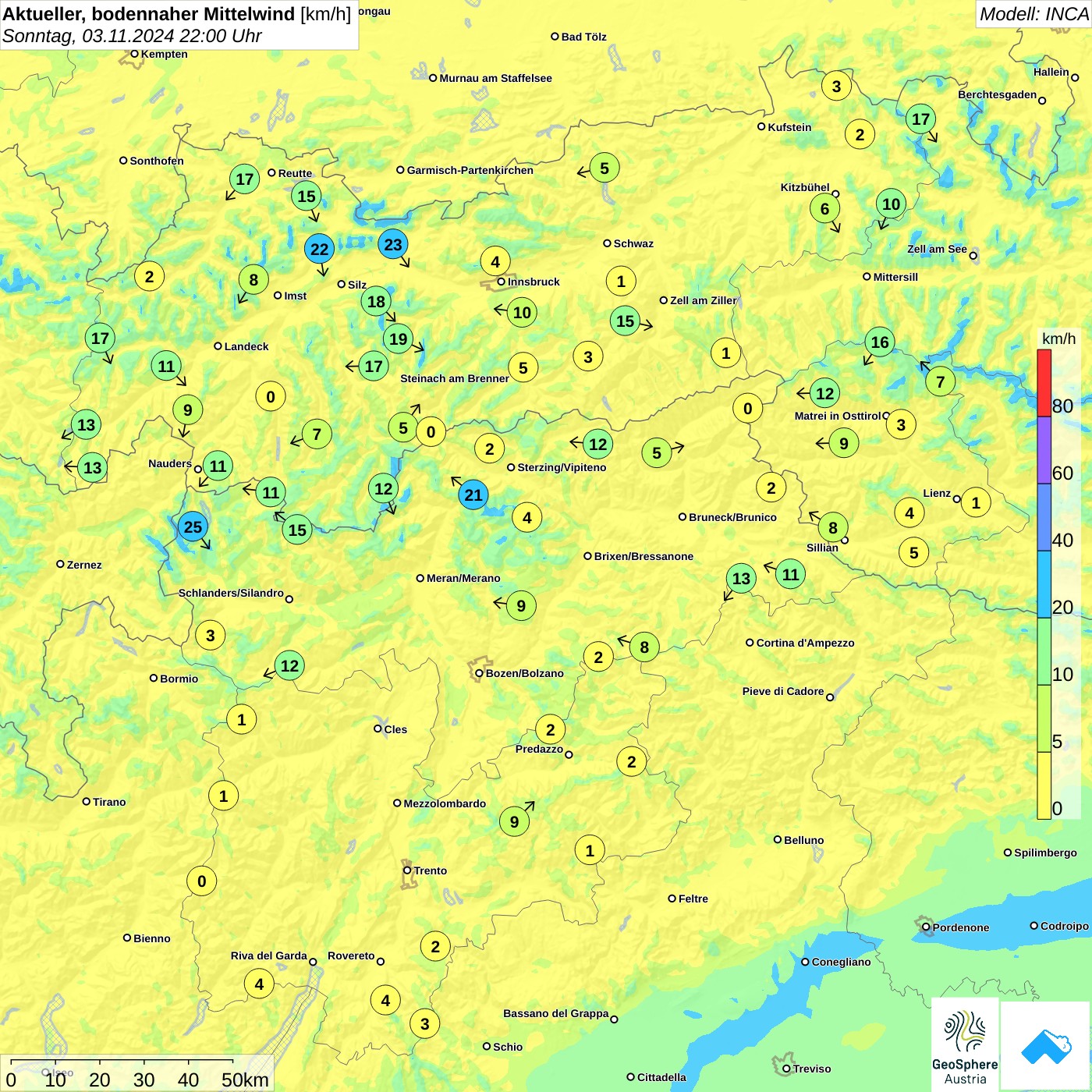Select the cyan 20–40 km/h legend band
Viewport: 1092px width, 1092px height.
1044,584
